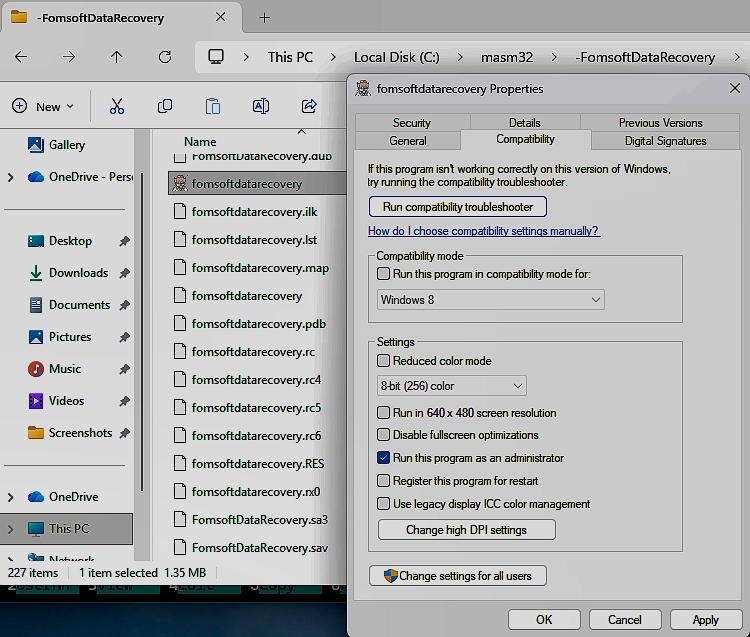The height and width of the screenshot is (637, 750).
Task: Click Apply in the Properties dialog
Action: click(x=706, y=620)
